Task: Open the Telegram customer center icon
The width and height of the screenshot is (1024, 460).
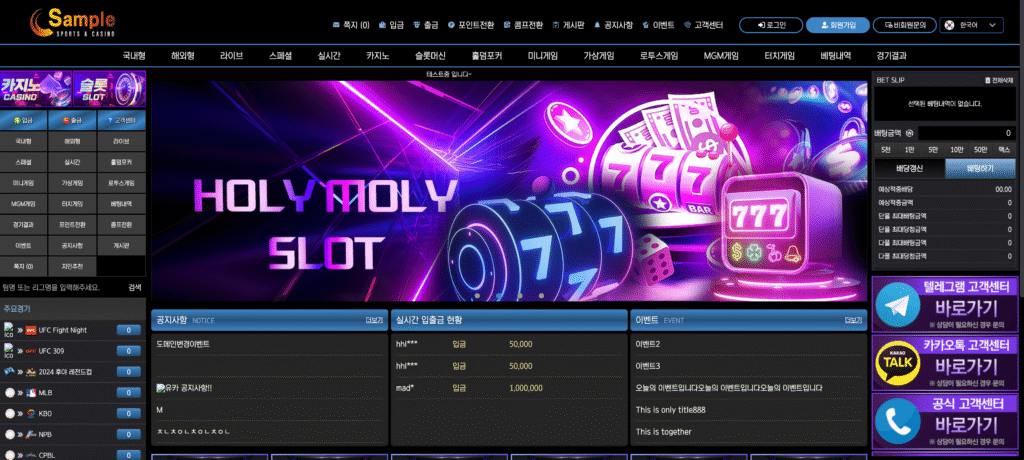Action: 898,304
